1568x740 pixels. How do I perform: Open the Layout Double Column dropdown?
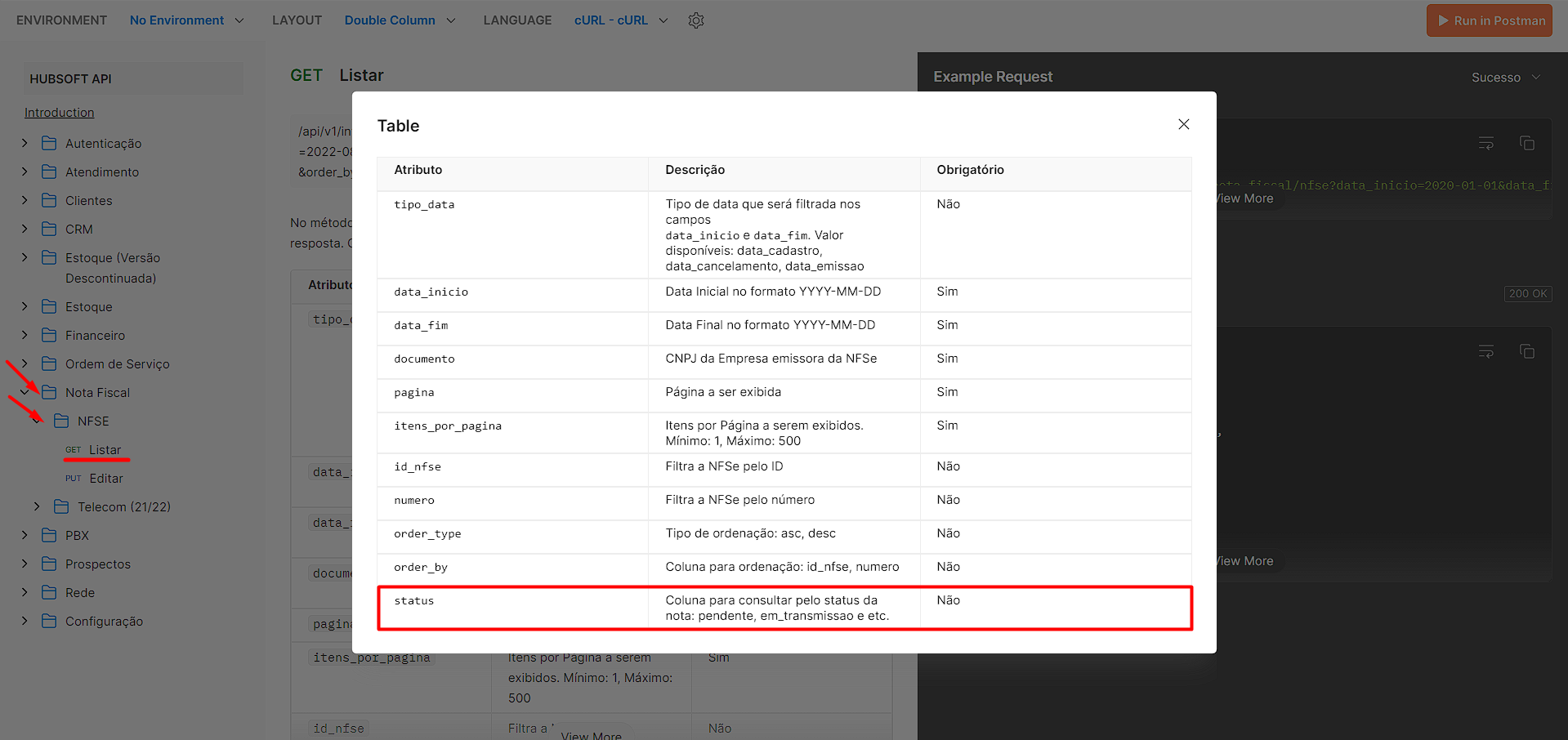pos(400,20)
